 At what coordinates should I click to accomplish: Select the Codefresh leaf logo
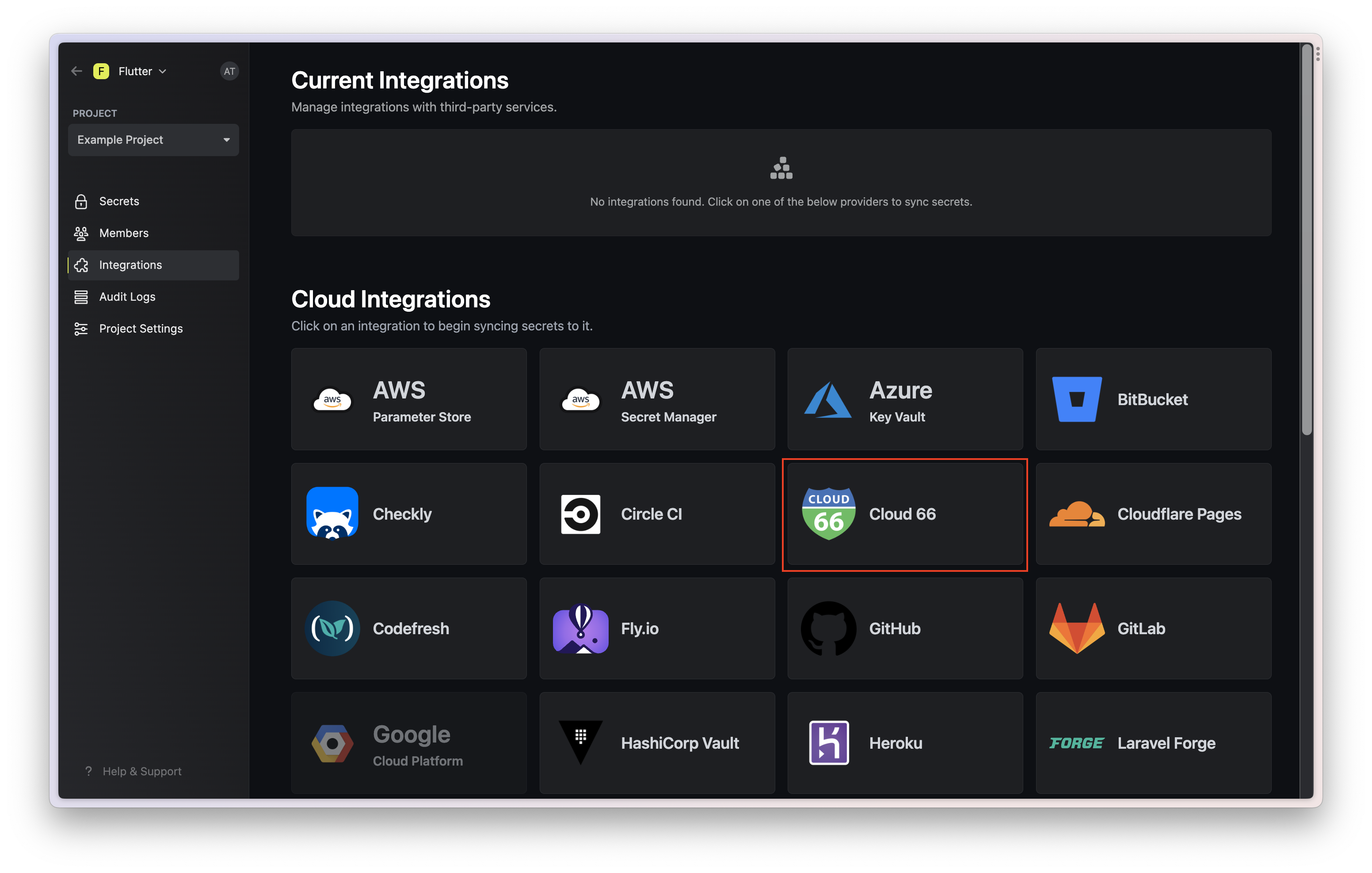(x=332, y=628)
